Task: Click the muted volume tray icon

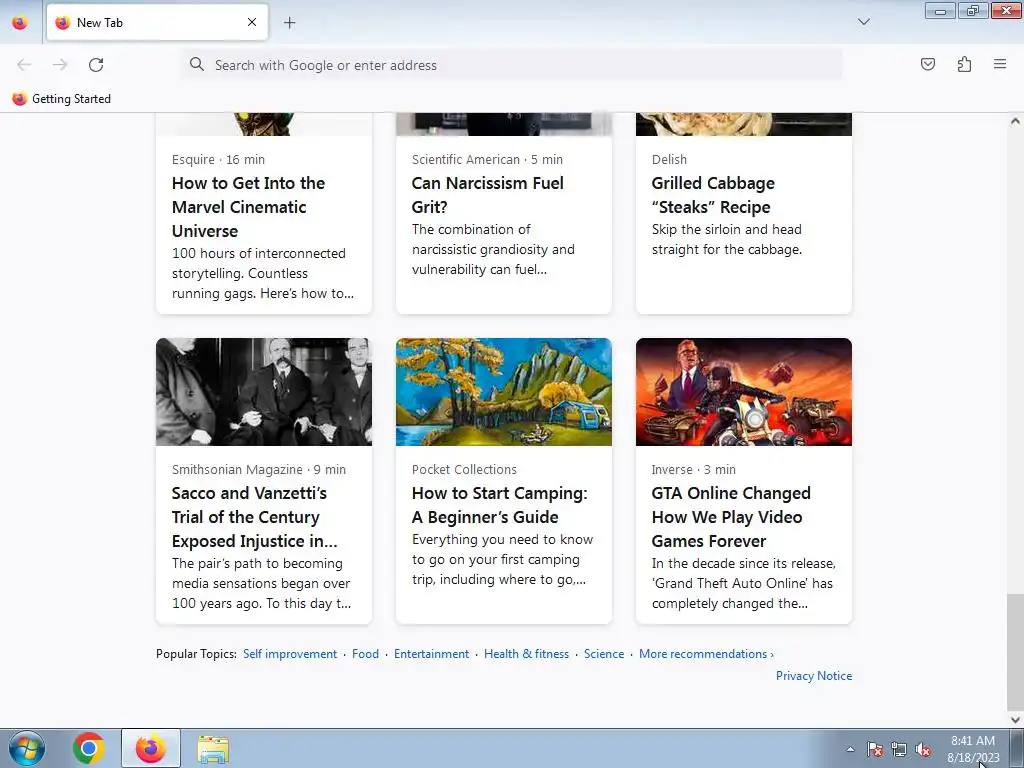Action: point(923,749)
